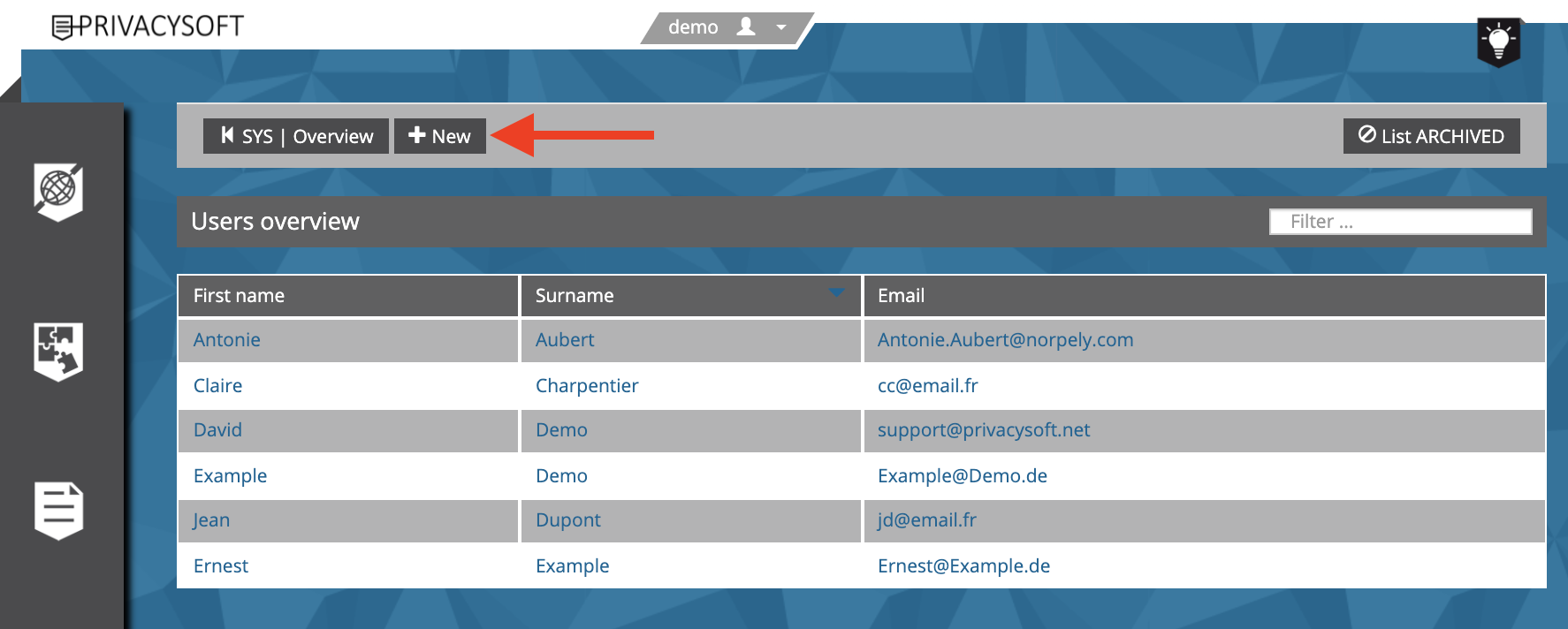This screenshot has height=629, width=1568.
Task: Open the puzzle shield sidebar icon
Action: click(58, 351)
